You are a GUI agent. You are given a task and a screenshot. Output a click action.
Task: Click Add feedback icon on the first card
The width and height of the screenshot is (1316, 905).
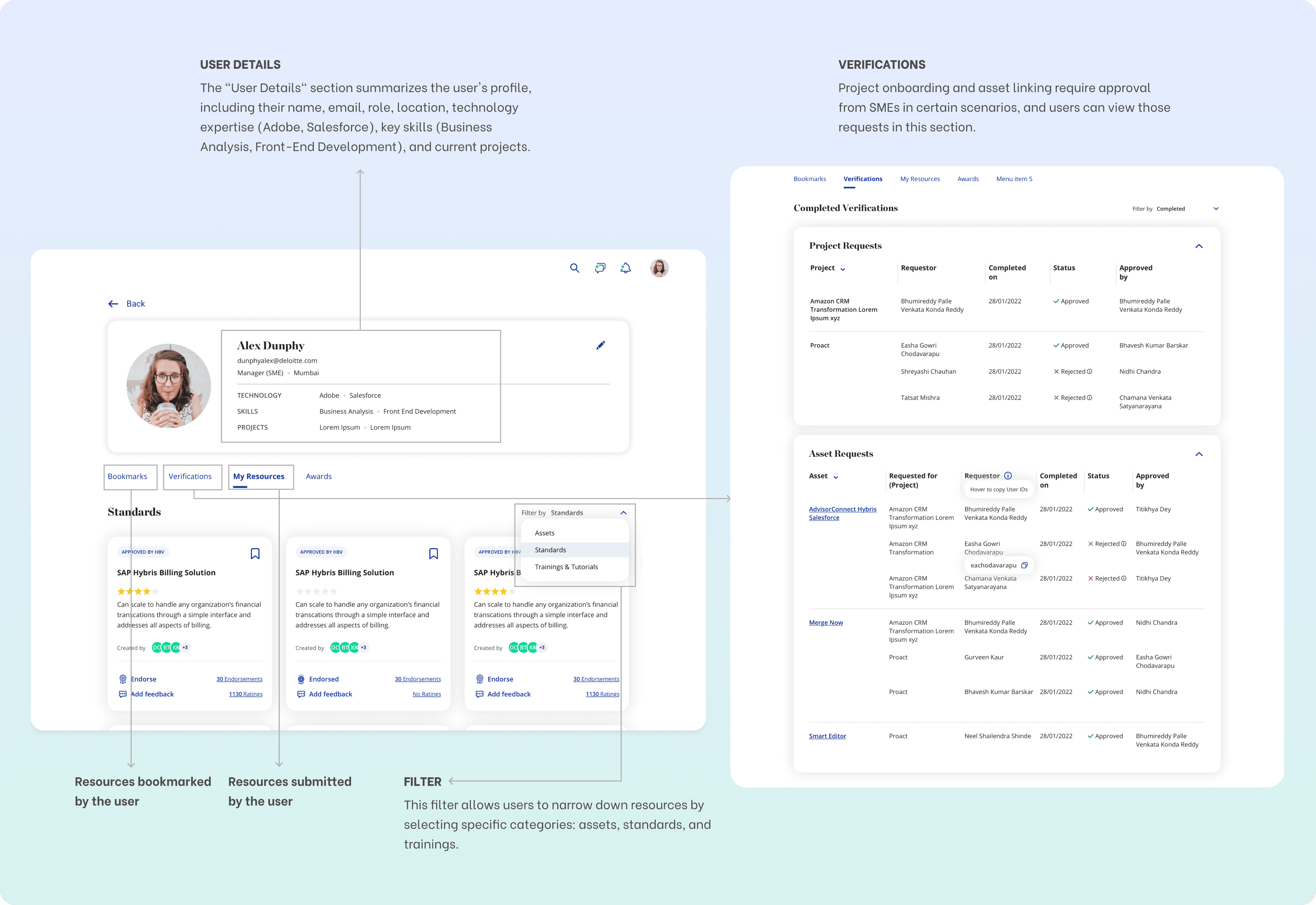click(x=122, y=694)
